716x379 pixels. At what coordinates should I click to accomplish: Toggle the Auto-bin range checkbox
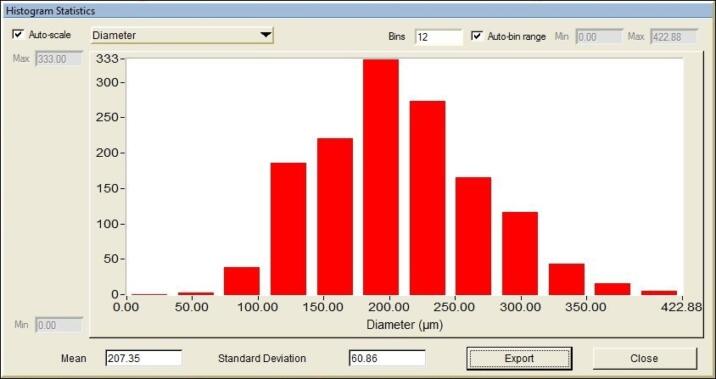(x=477, y=36)
